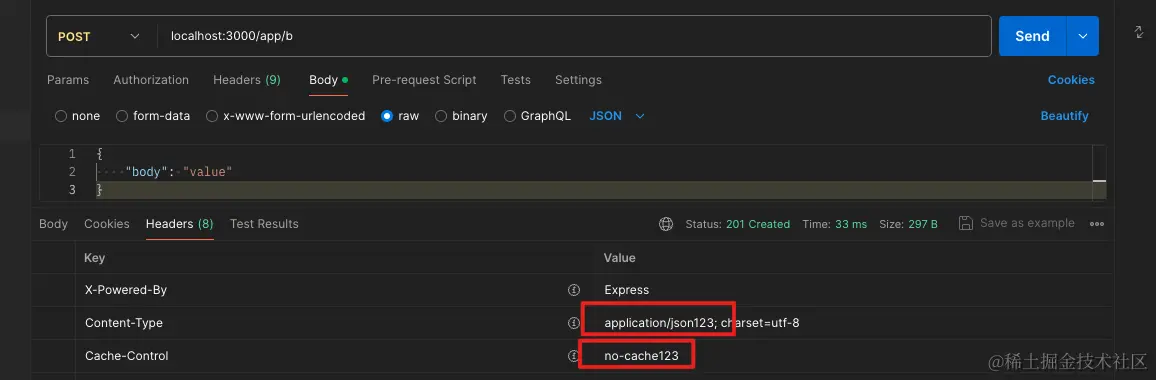Choose the x-www-form-urlencoded radio option
Image resolution: width=1156 pixels, height=380 pixels.
(x=212, y=116)
